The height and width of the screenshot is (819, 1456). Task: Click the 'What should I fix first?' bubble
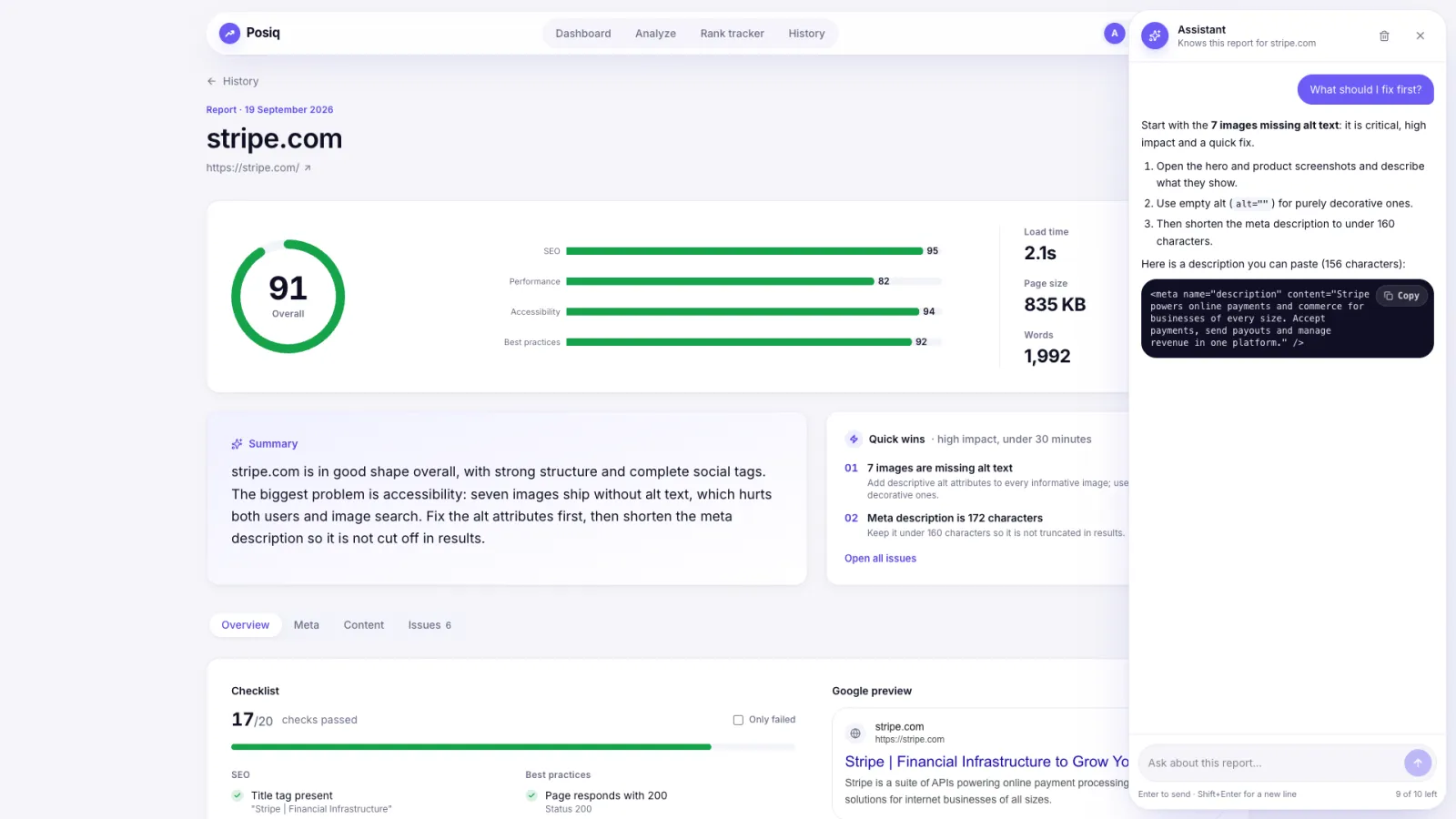[1365, 89]
